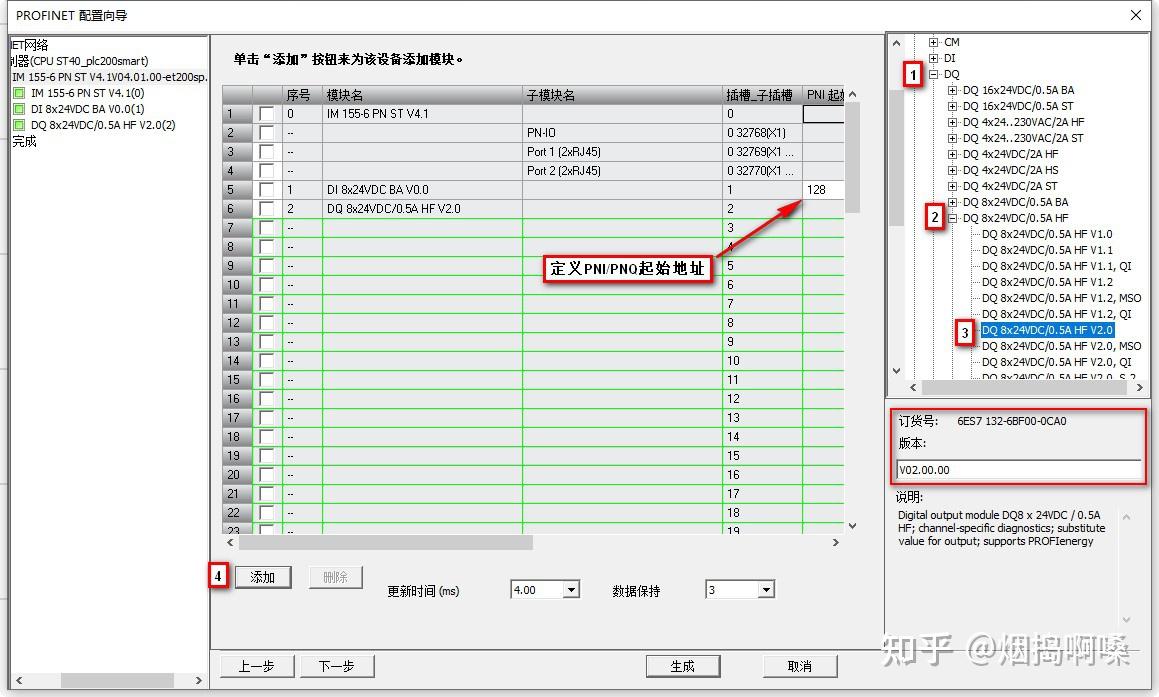
Task: Expand the DQ 4x24VDC/2A HS node
Action: point(952,170)
